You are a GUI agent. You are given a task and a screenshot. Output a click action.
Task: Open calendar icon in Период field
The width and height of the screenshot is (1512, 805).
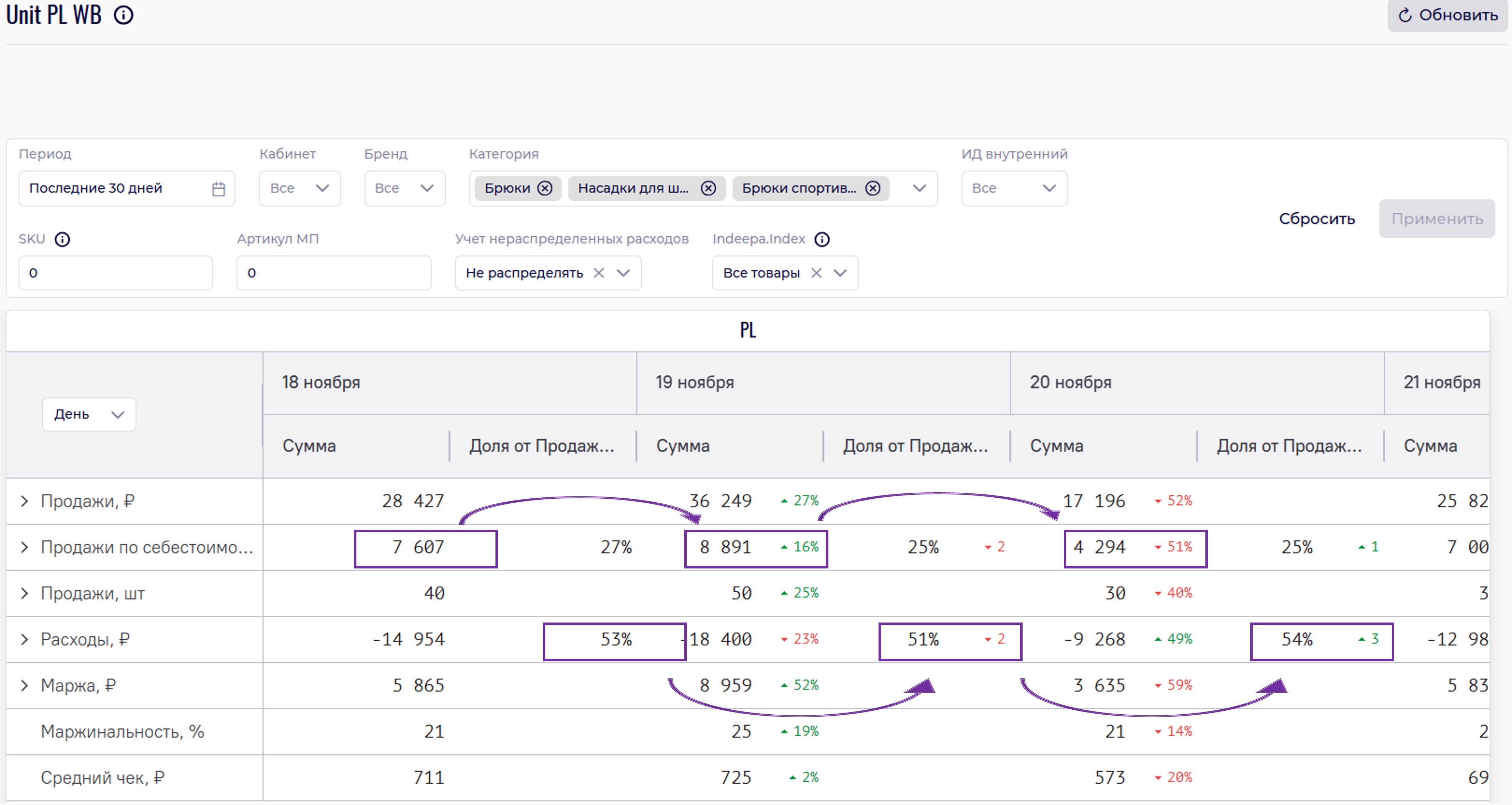coord(218,189)
